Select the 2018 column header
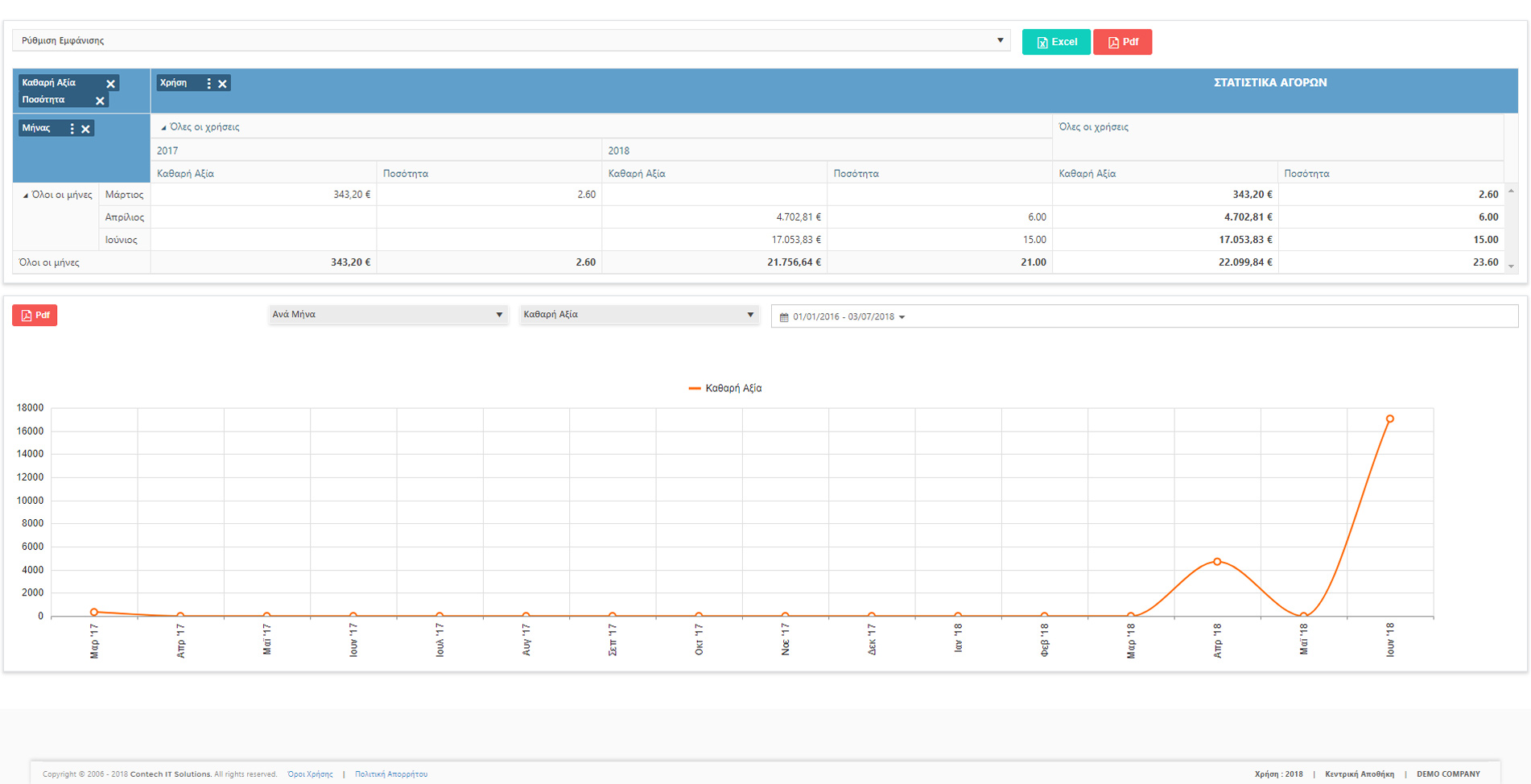Image resolution: width=1531 pixels, height=784 pixels. coord(827,151)
